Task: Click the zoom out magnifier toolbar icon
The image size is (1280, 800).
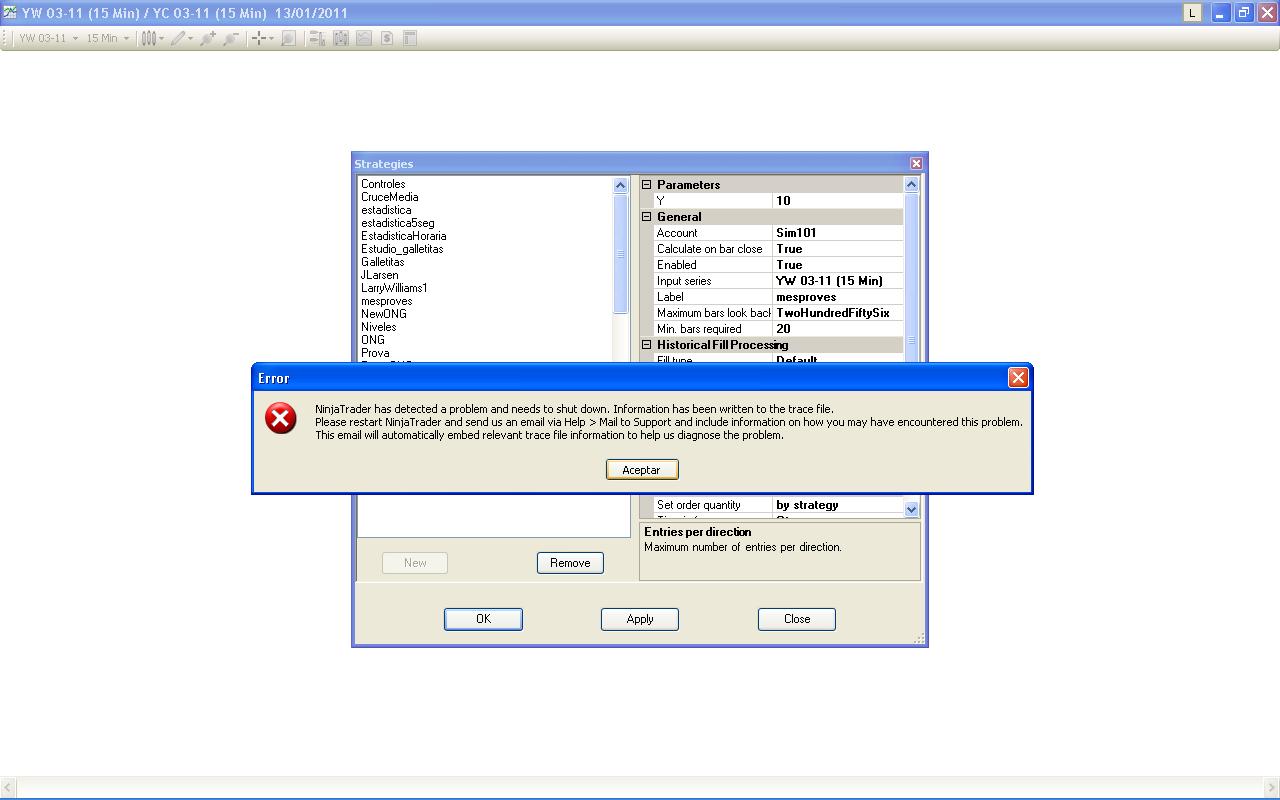Action: 231,38
